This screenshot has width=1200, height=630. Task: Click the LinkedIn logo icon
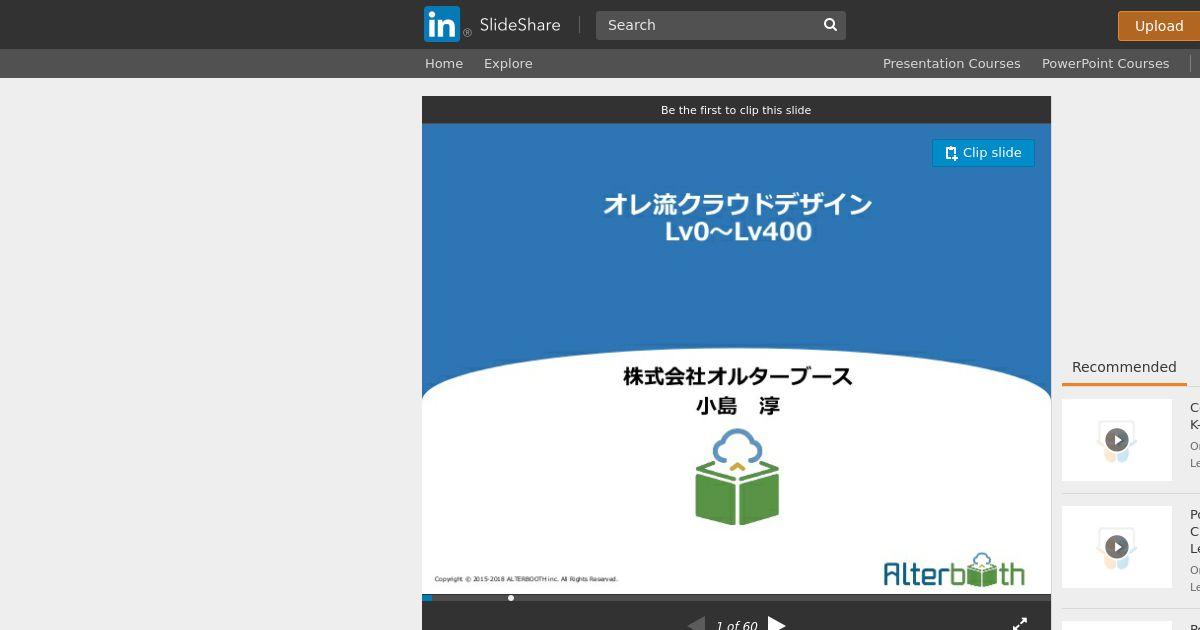coord(442,24)
